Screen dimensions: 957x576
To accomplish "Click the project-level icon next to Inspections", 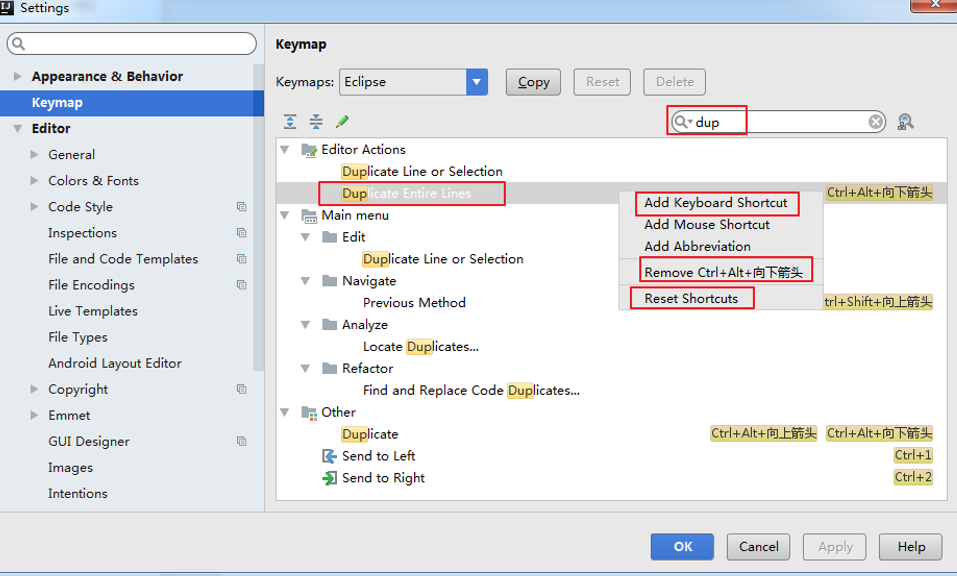I will (x=242, y=232).
